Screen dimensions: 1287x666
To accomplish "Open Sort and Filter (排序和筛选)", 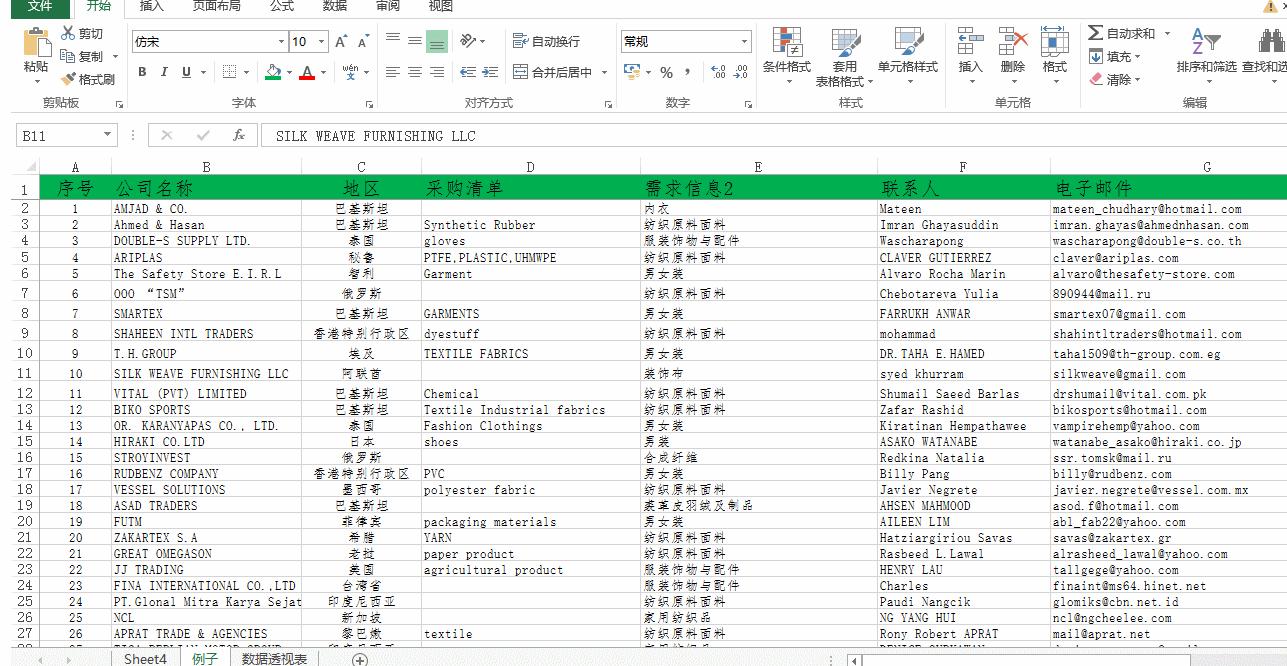I will [x=1207, y=56].
